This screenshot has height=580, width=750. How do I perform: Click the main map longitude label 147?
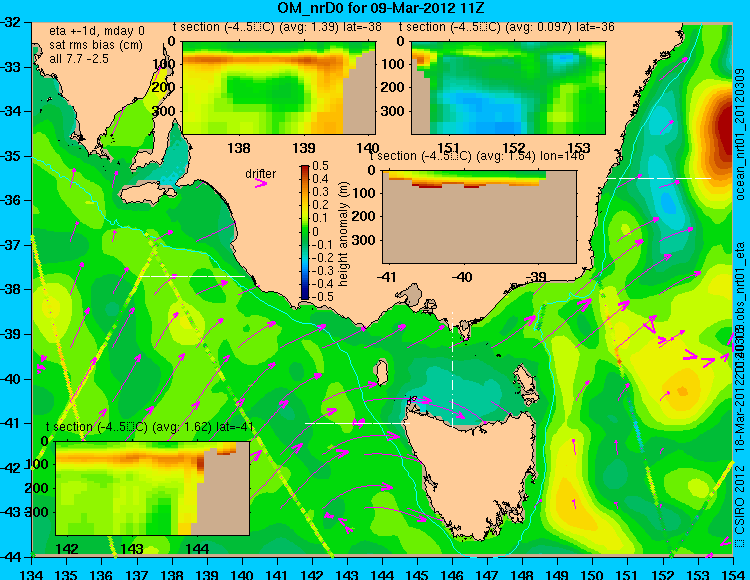click(x=487, y=574)
